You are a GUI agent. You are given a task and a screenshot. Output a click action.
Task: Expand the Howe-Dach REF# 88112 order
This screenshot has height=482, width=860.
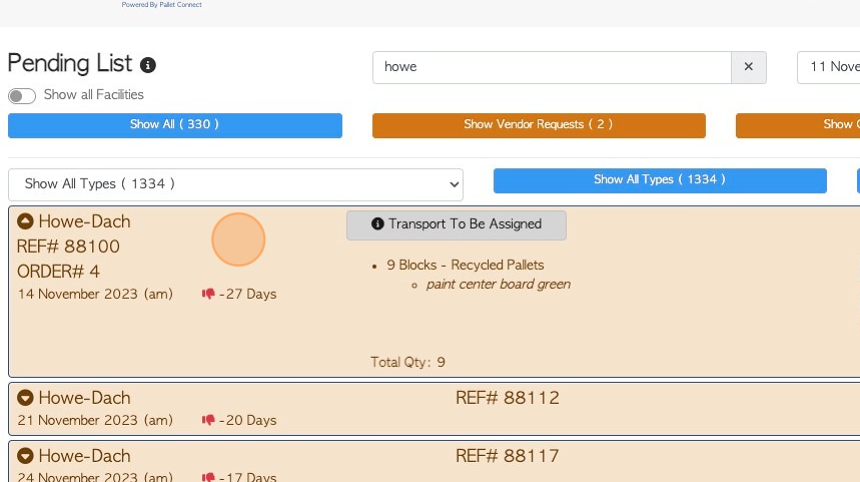(26, 398)
